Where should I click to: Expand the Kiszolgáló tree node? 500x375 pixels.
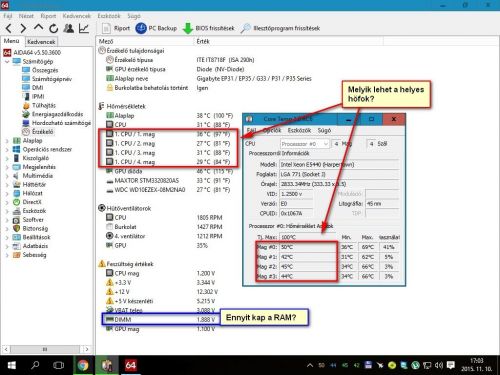click(7, 158)
